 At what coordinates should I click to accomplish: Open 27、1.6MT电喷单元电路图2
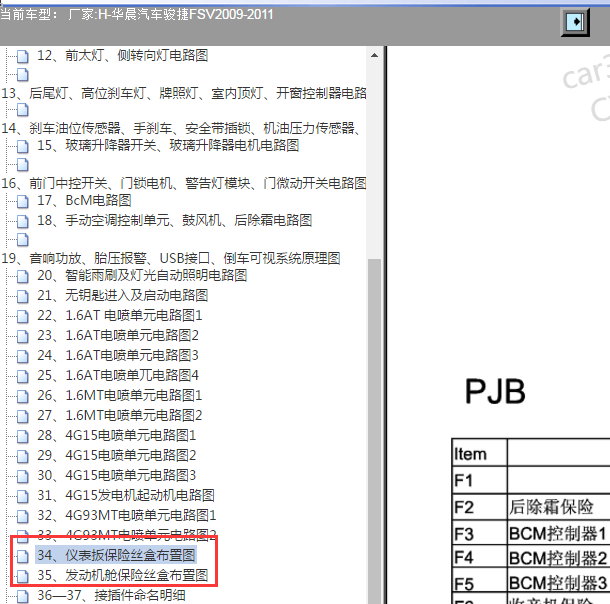[120, 415]
